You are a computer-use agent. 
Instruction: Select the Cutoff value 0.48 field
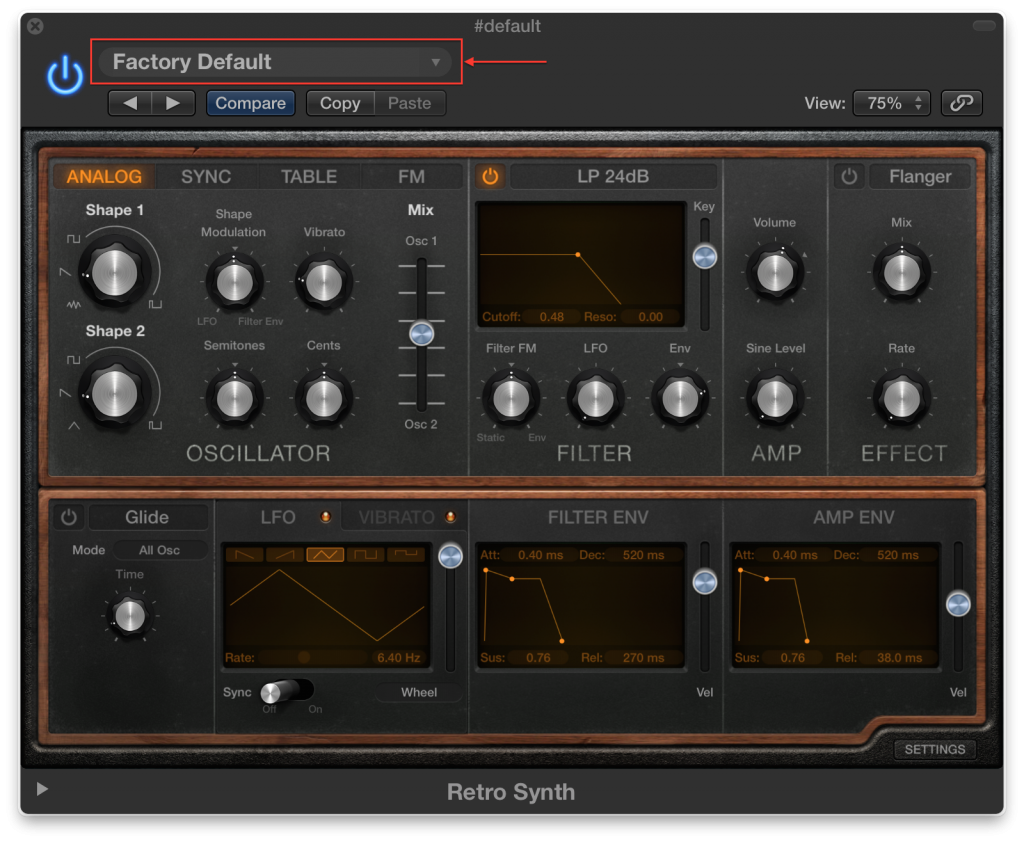(551, 317)
